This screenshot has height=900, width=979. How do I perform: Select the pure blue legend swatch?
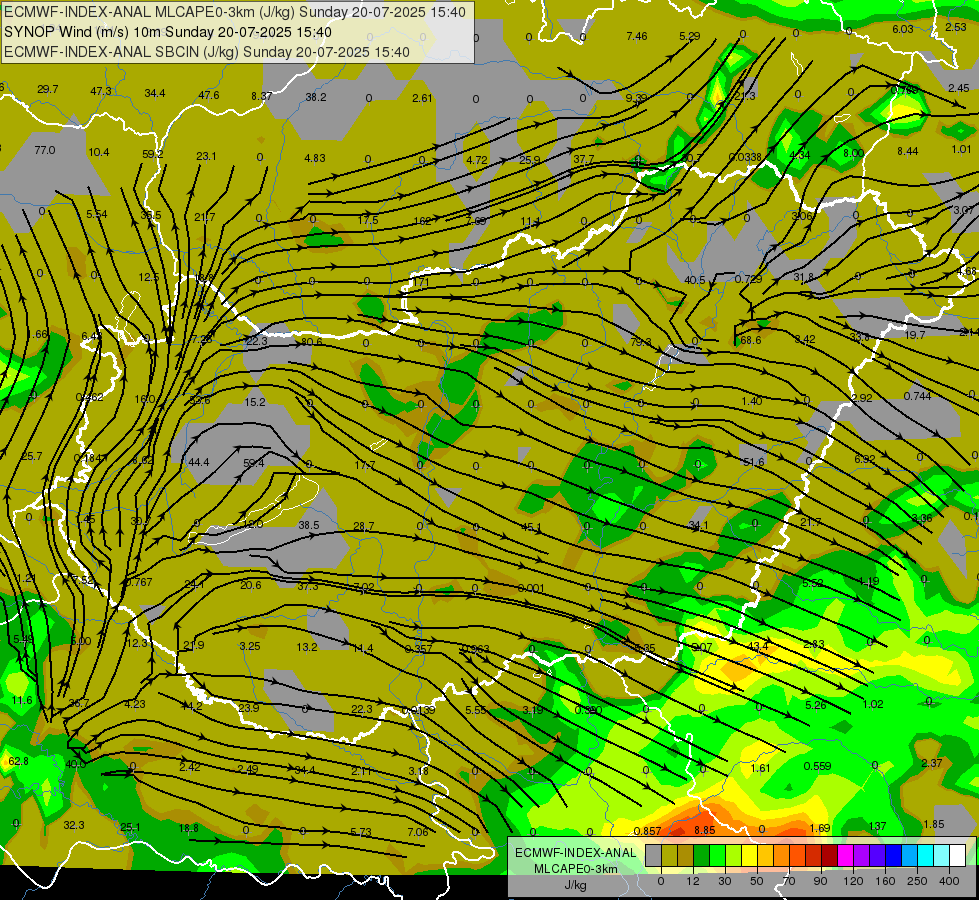pos(893,855)
